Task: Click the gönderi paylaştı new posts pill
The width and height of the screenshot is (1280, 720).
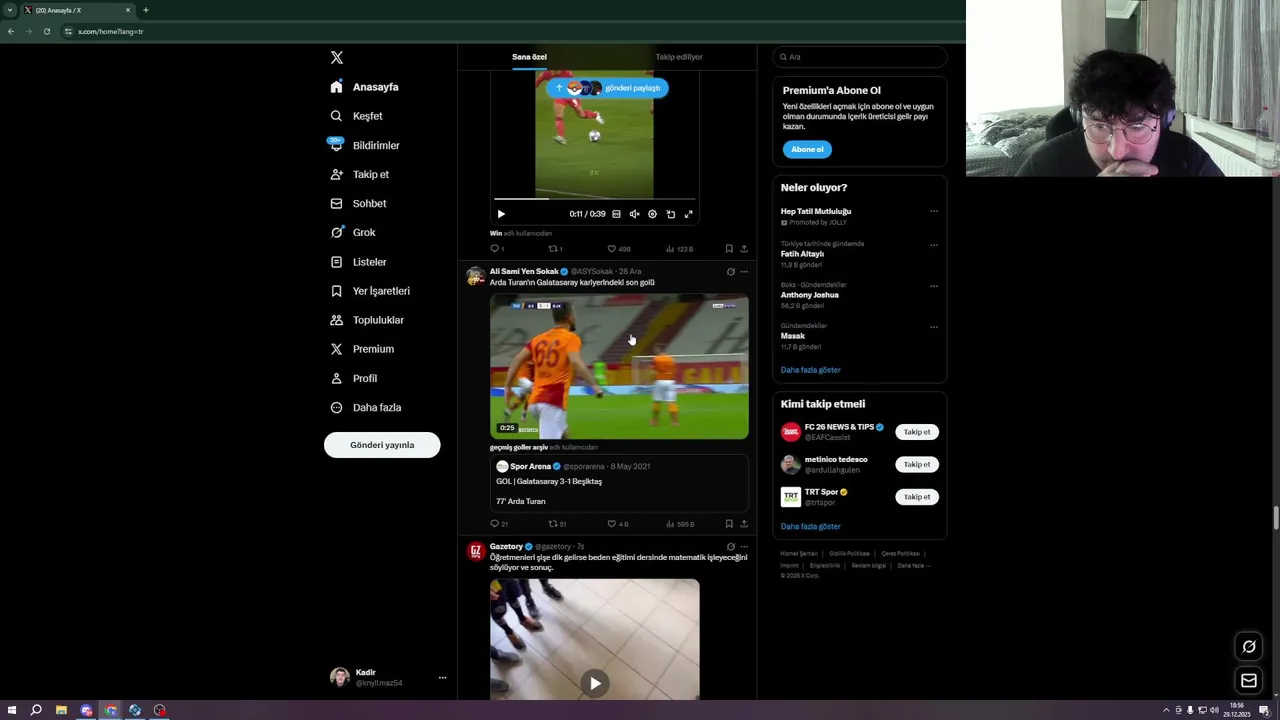Action: pyautogui.click(x=607, y=88)
